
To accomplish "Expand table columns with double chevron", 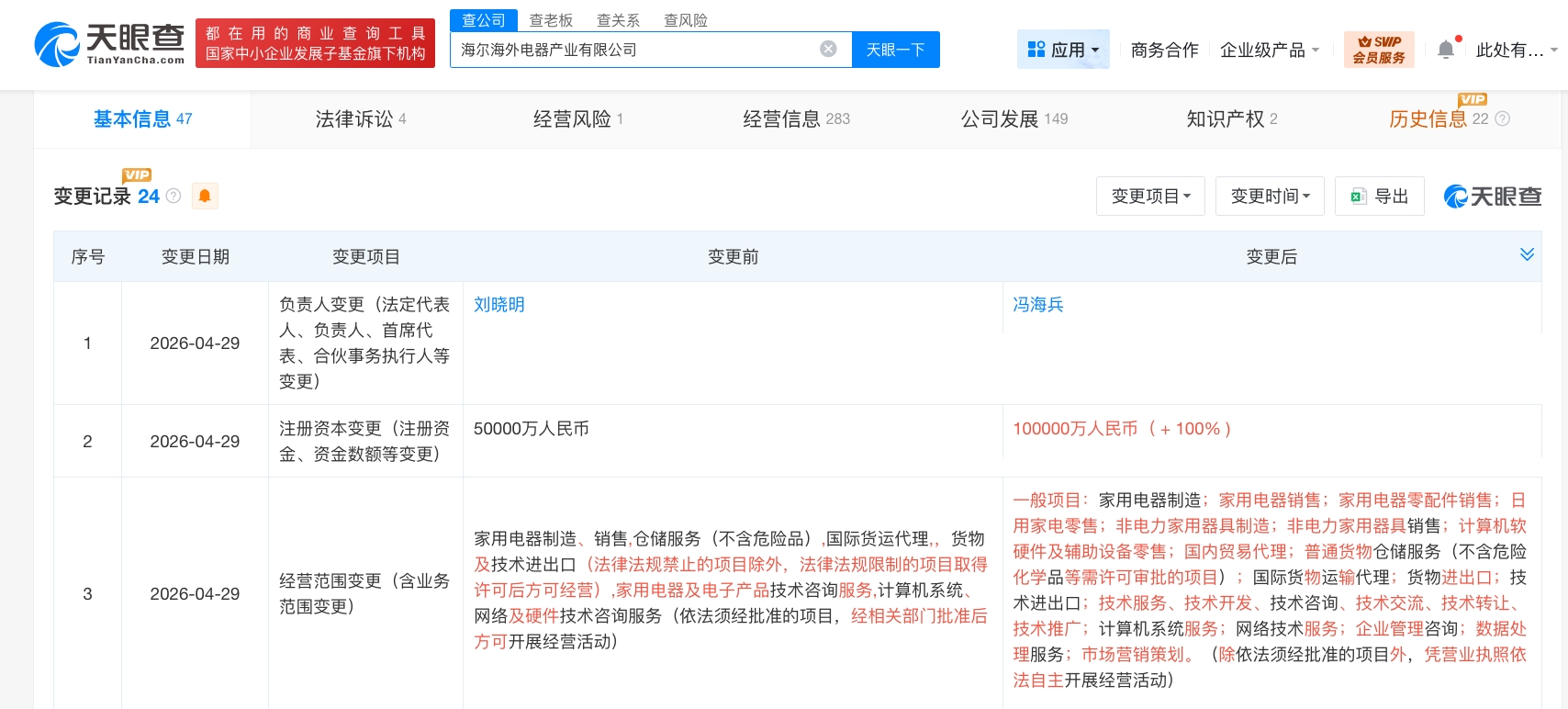I will point(1527,254).
